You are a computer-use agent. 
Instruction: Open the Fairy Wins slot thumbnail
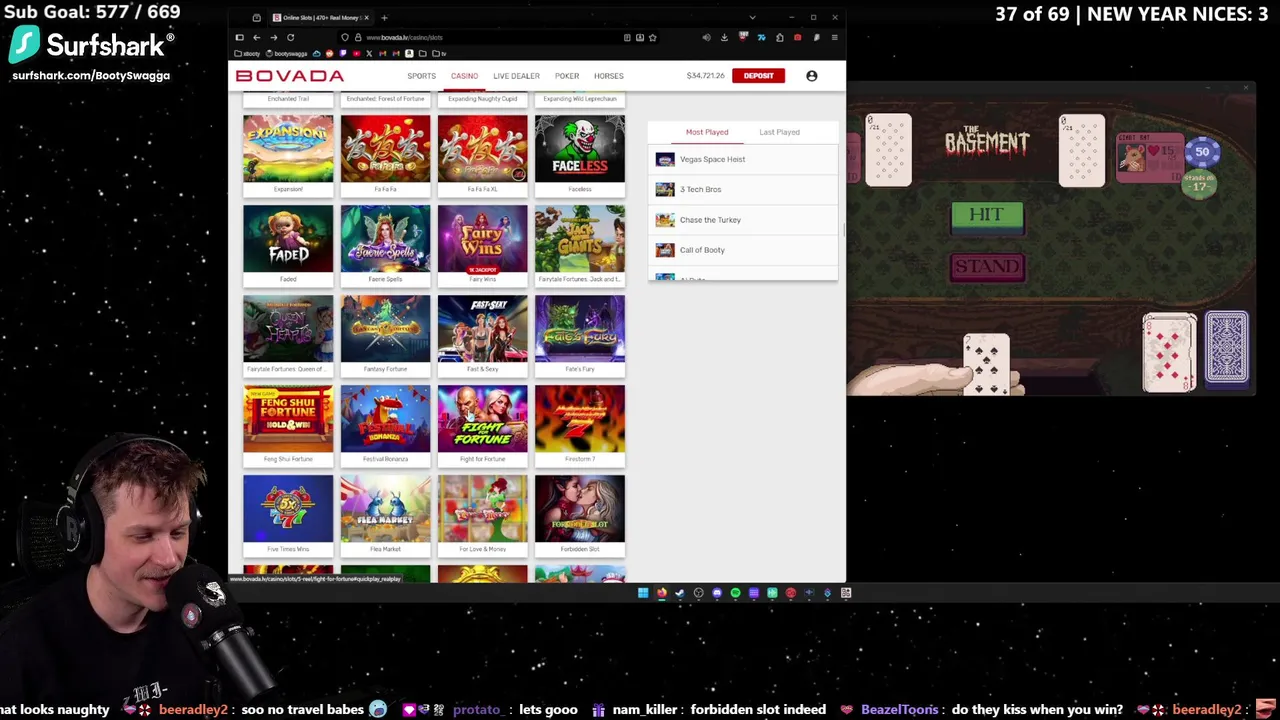point(482,238)
